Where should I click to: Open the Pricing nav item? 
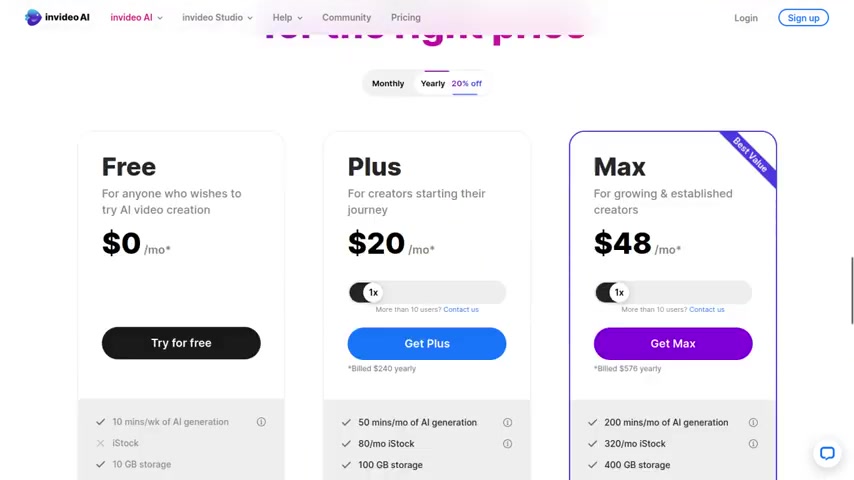pos(406,17)
